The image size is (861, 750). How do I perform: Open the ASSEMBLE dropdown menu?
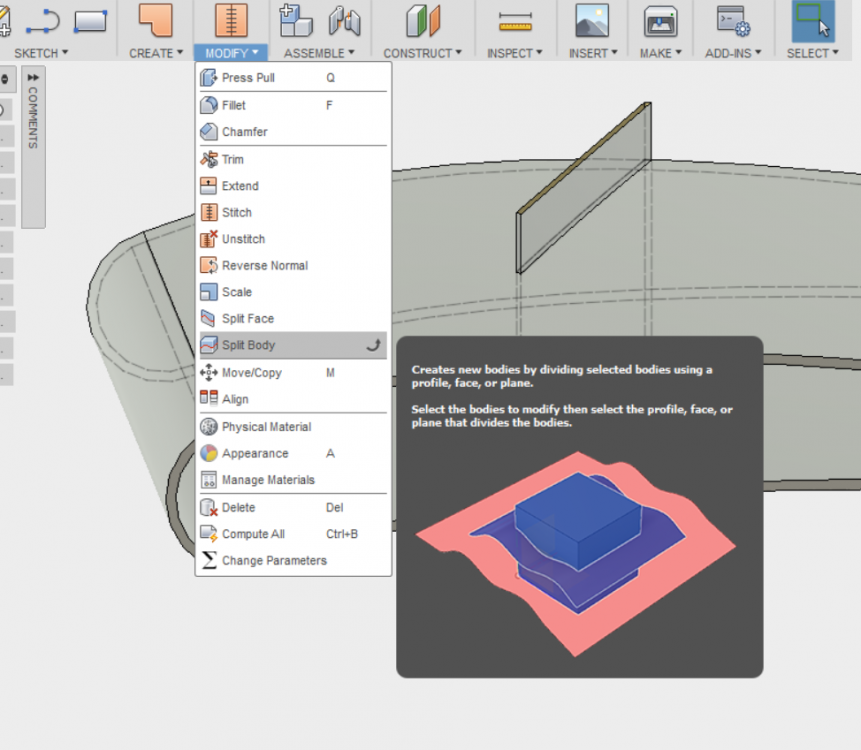point(319,53)
